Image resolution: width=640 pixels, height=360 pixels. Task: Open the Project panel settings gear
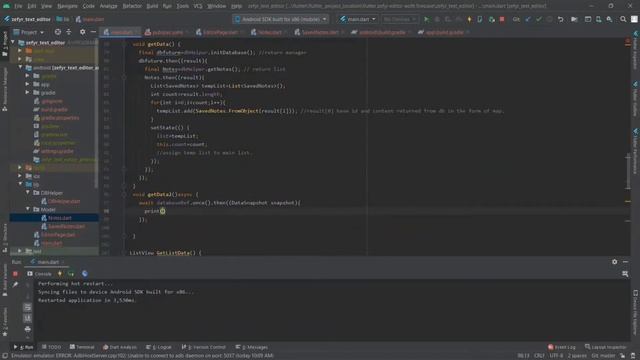coord(82,32)
